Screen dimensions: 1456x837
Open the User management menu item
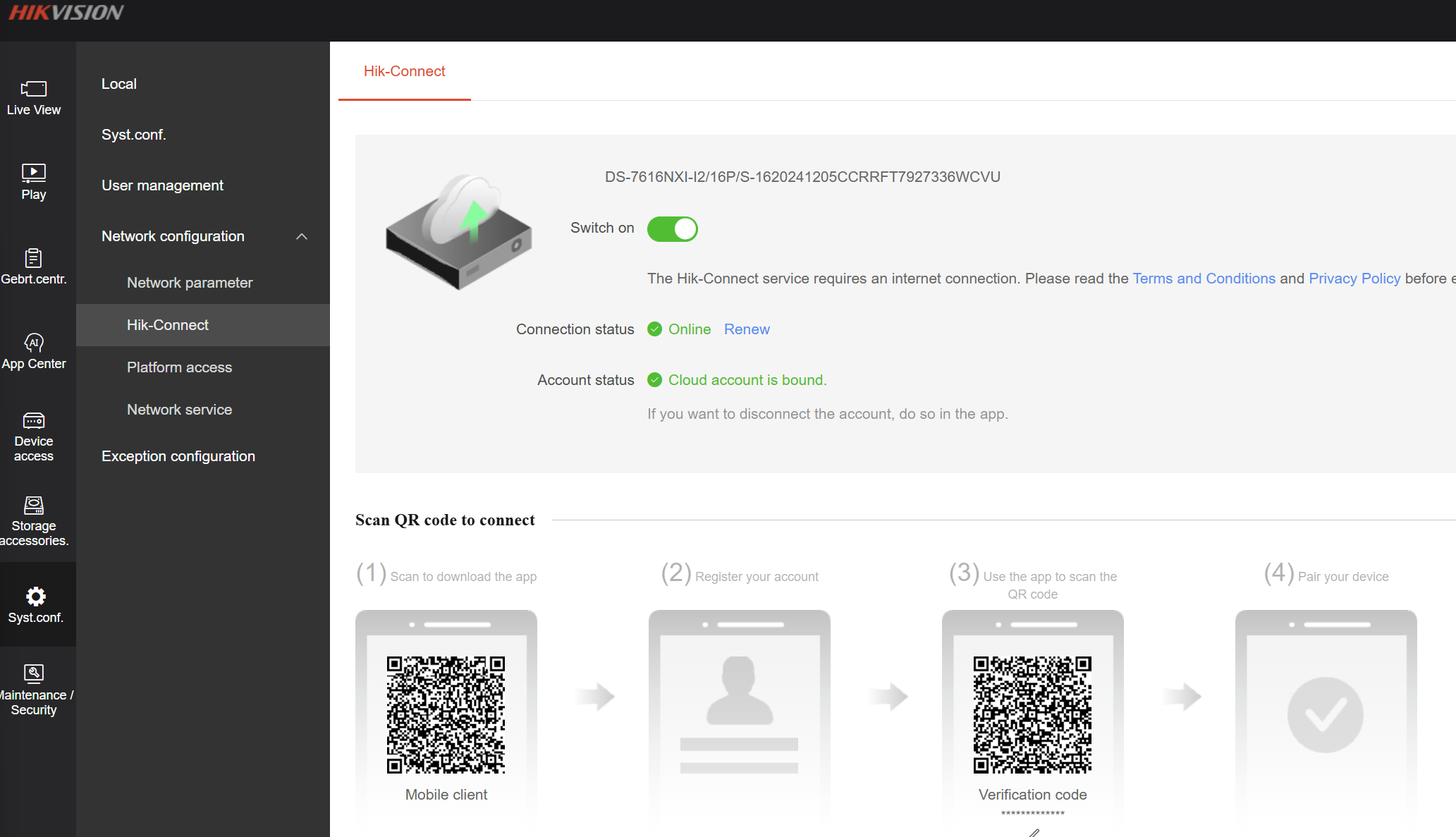click(x=162, y=185)
